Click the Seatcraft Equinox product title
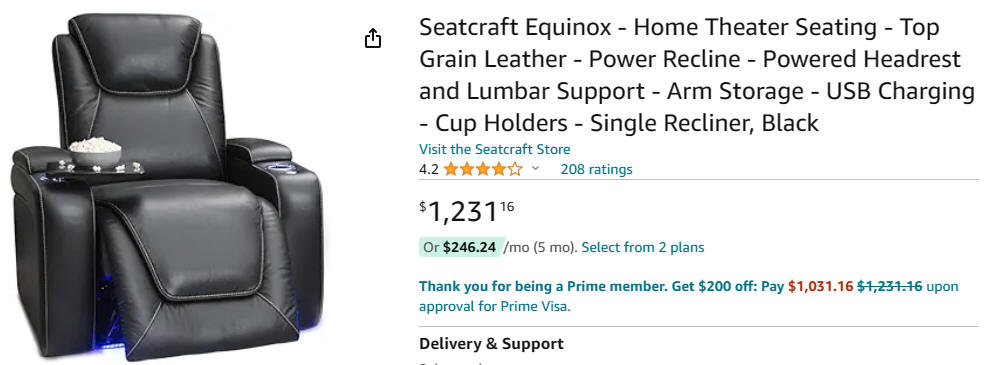Screen dimensions: 989x365 [x=696, y=74]
